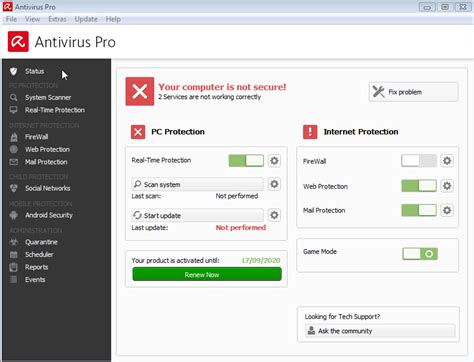
Task: Open the Extras menu
Action: [57, 19]
